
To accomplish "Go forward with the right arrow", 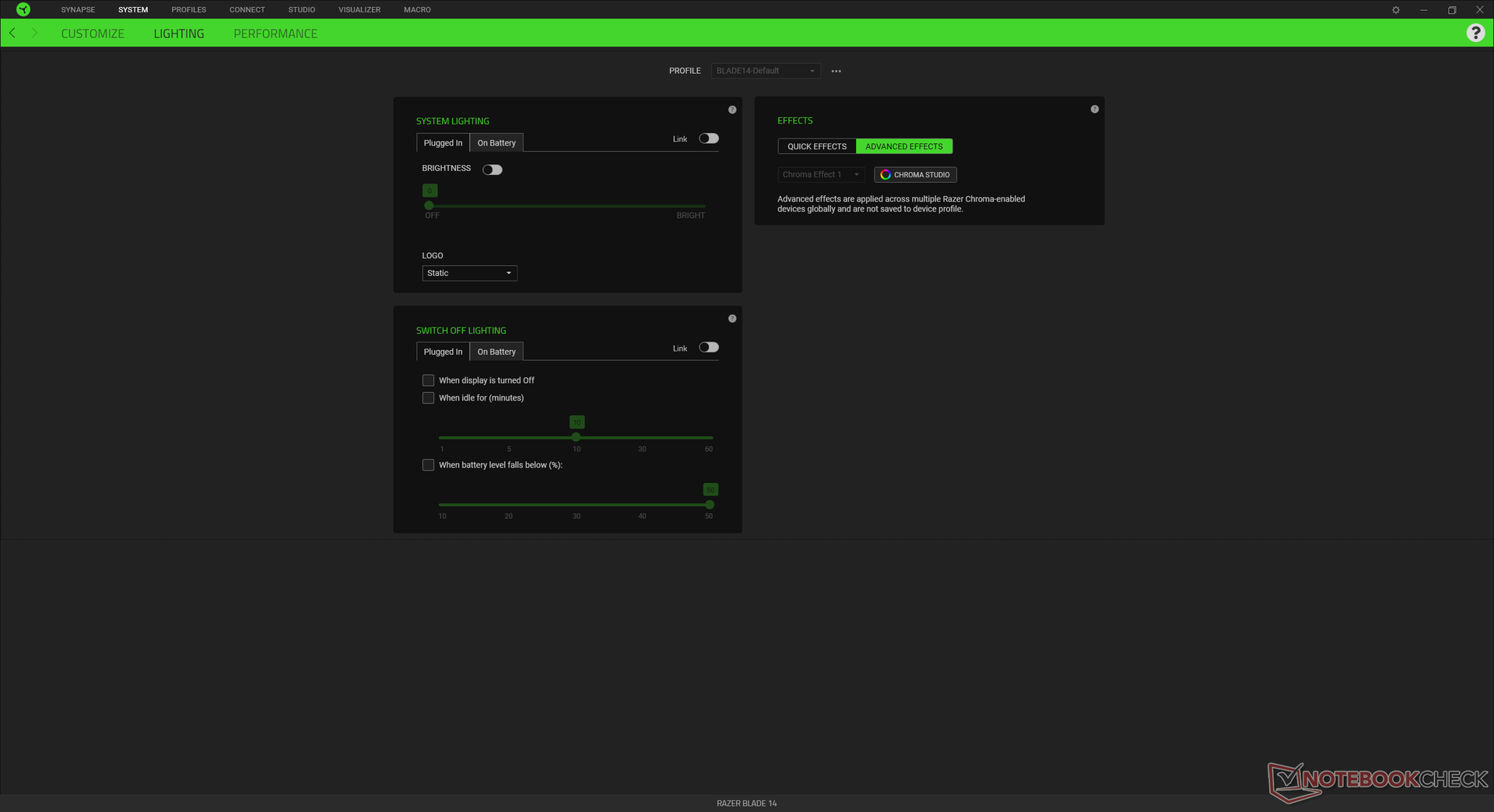I will 35,33.
